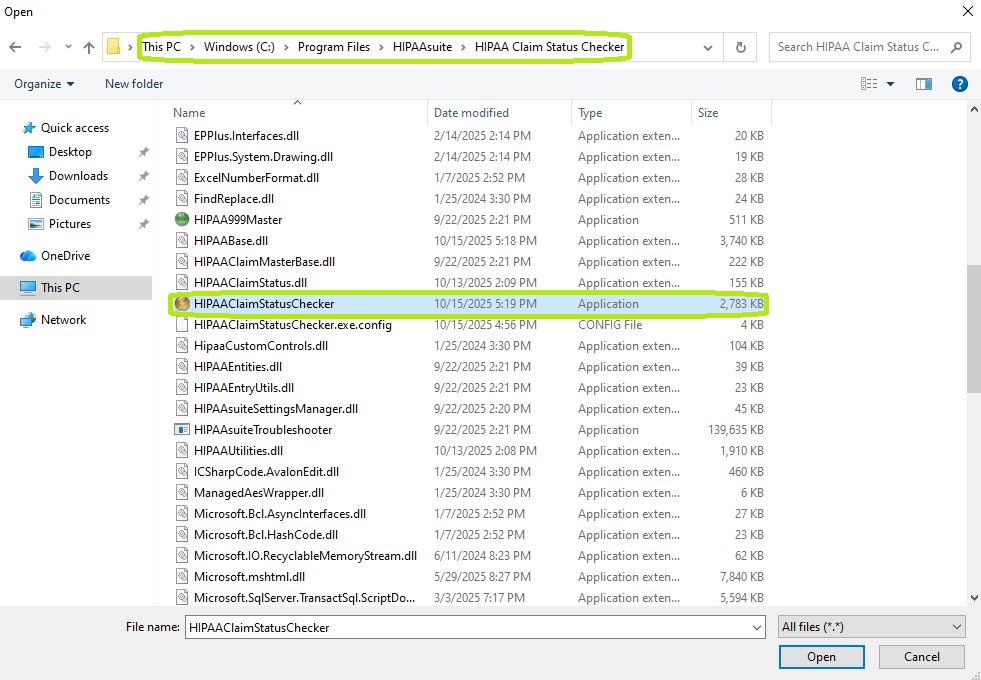Expand the address bar history dropdown
The image size is (981, 680).
pyautogui.click(x=708, y=47)
